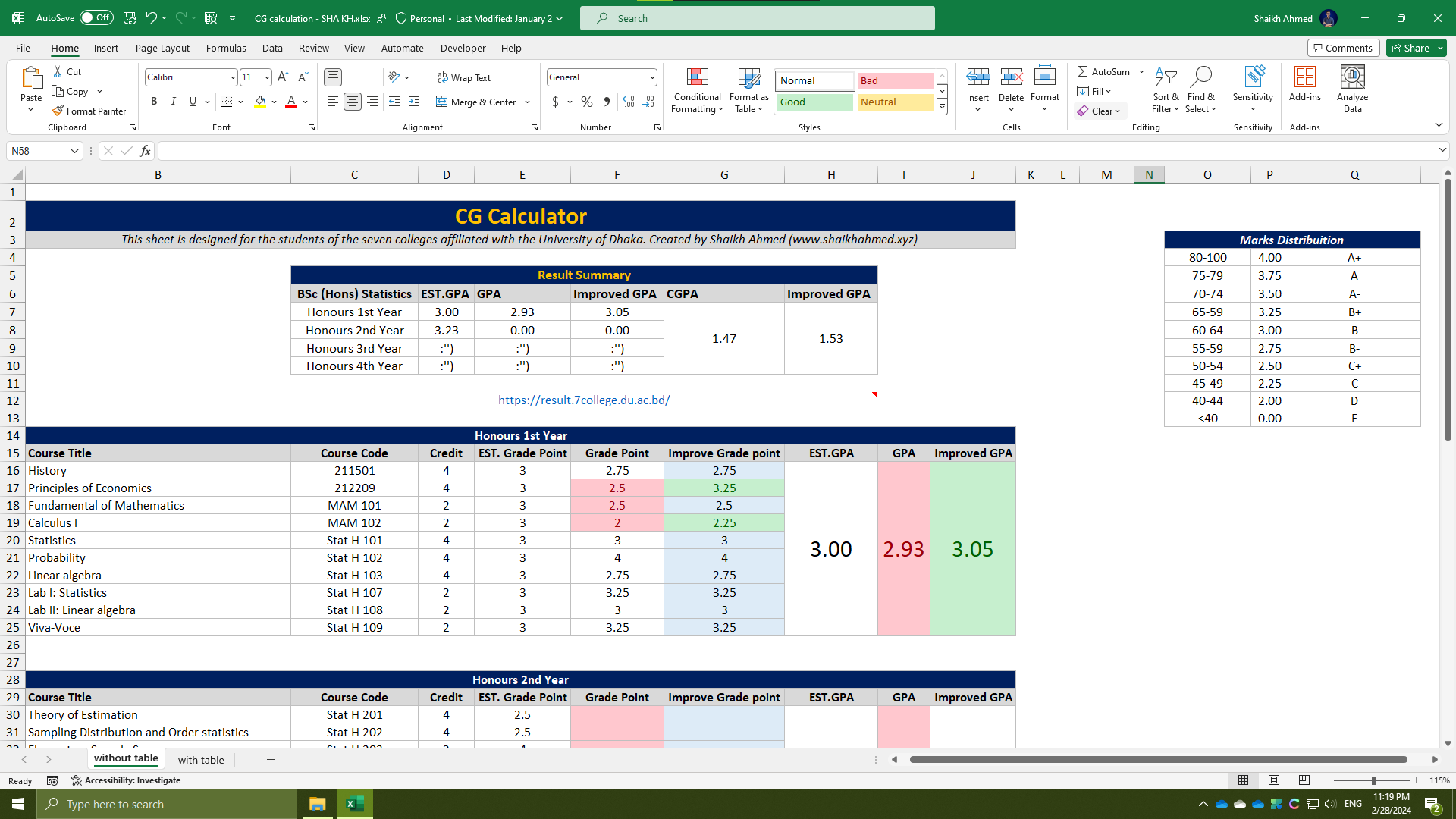The width and height of the screenshot is (1456, 819).
Task: Toggle Align Right
Action: [x=372, y=102]
